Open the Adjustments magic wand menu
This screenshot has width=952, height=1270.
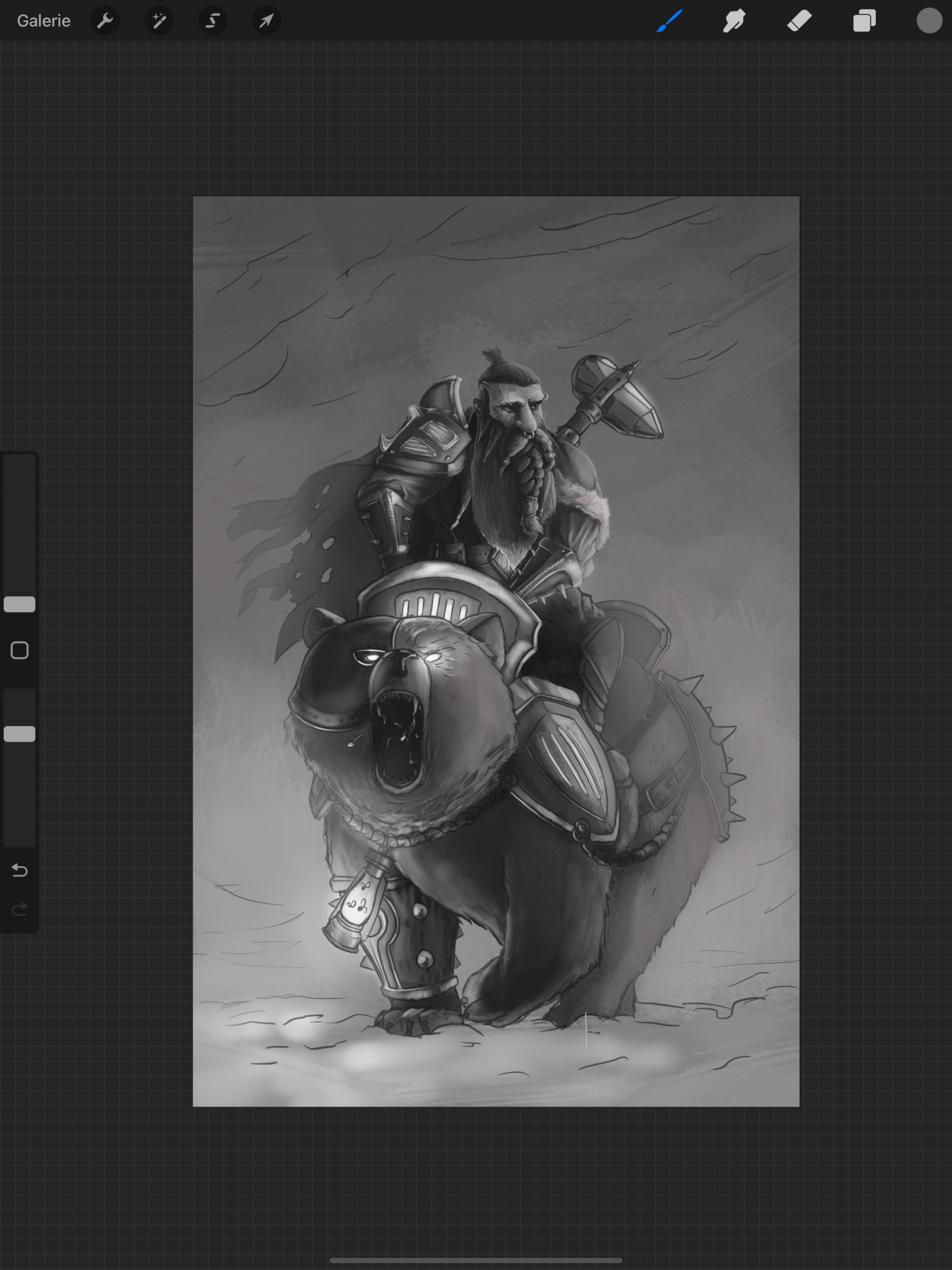pyautogui.click(x=159, y=21)
